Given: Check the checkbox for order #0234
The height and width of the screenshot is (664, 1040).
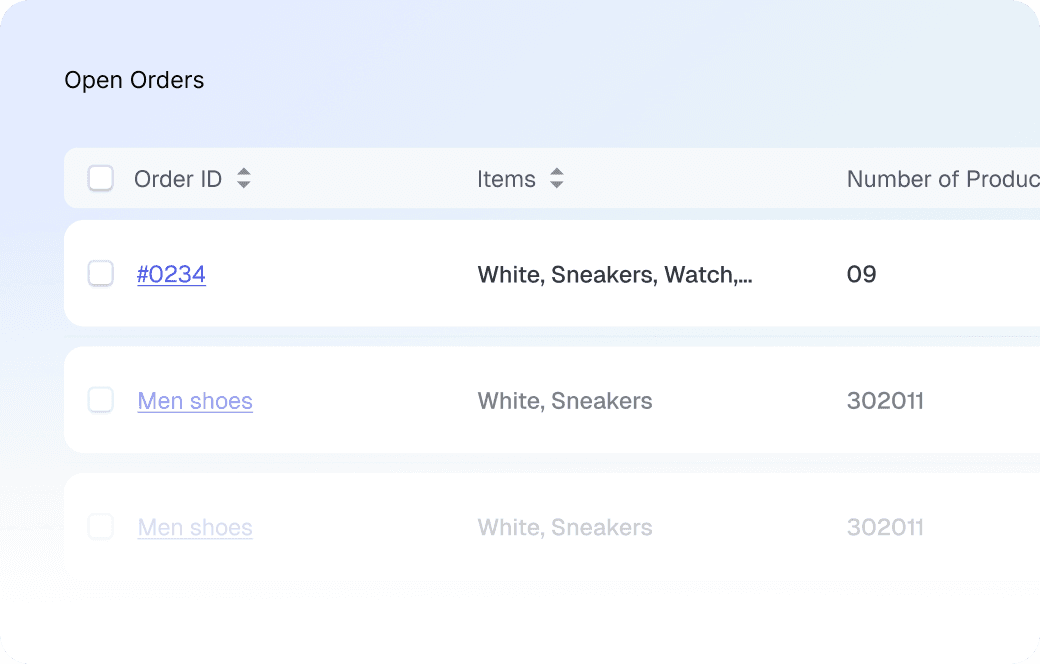Looking at the screenshot, I should point(100,273).
